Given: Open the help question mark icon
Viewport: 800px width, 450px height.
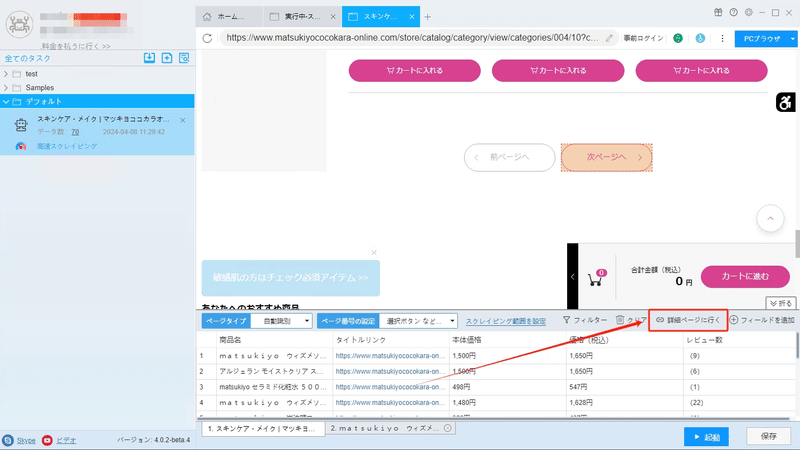Looking at the screenshot, I should pos(733,13).
